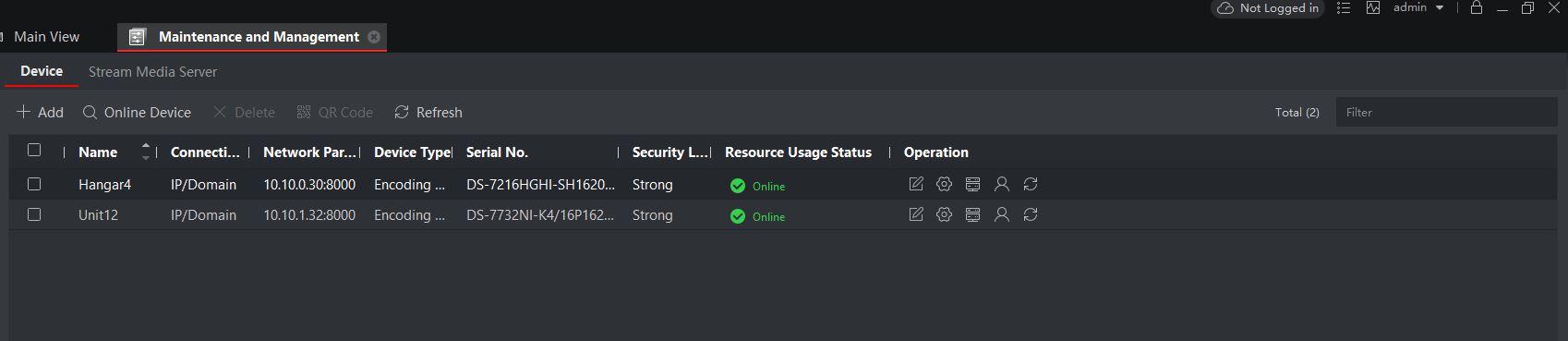Open online user icon for Unit12
Screen dimensions: 1568x341
coord(1001,214)
